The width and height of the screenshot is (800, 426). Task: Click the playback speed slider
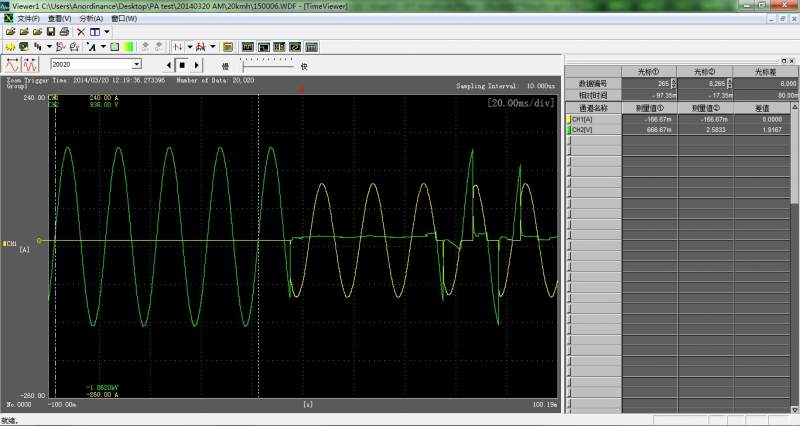pos(268,65)
